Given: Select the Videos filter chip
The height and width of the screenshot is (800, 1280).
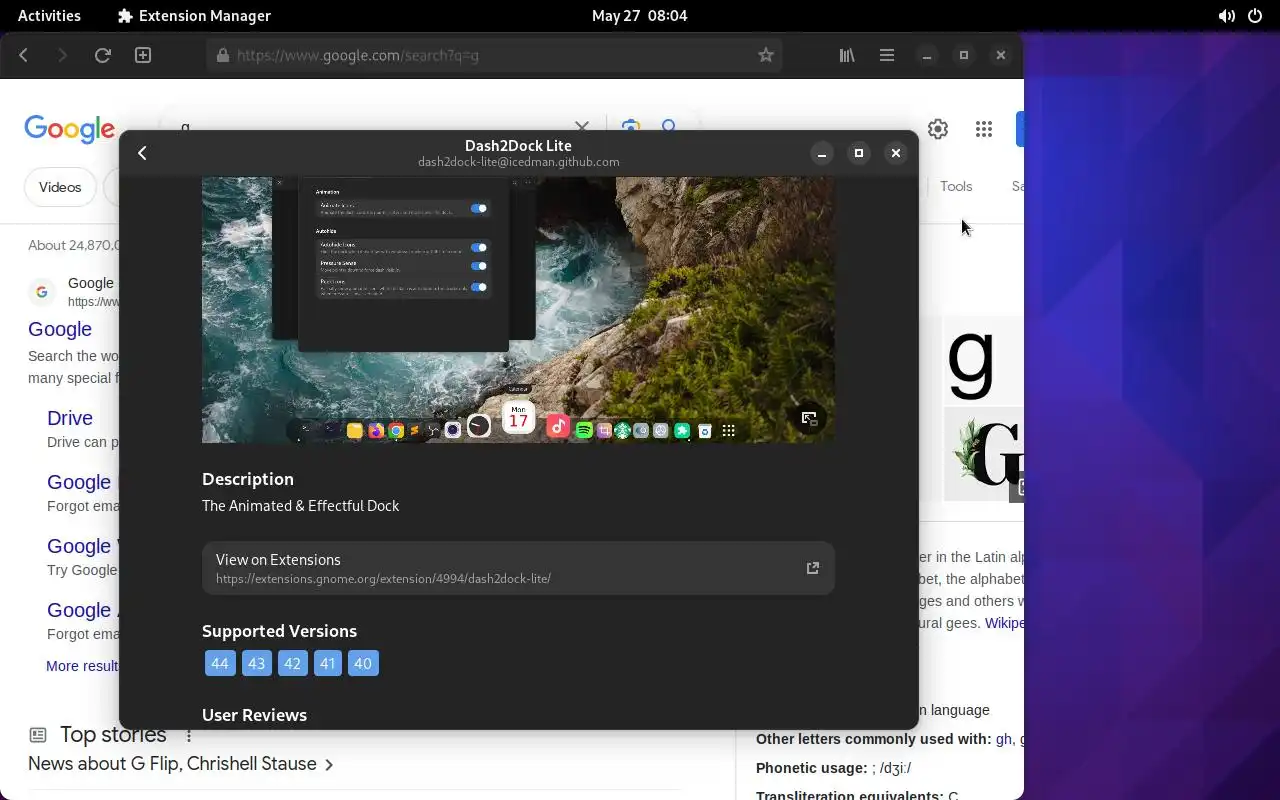Looking at the screenshot, I should point(60,187).
